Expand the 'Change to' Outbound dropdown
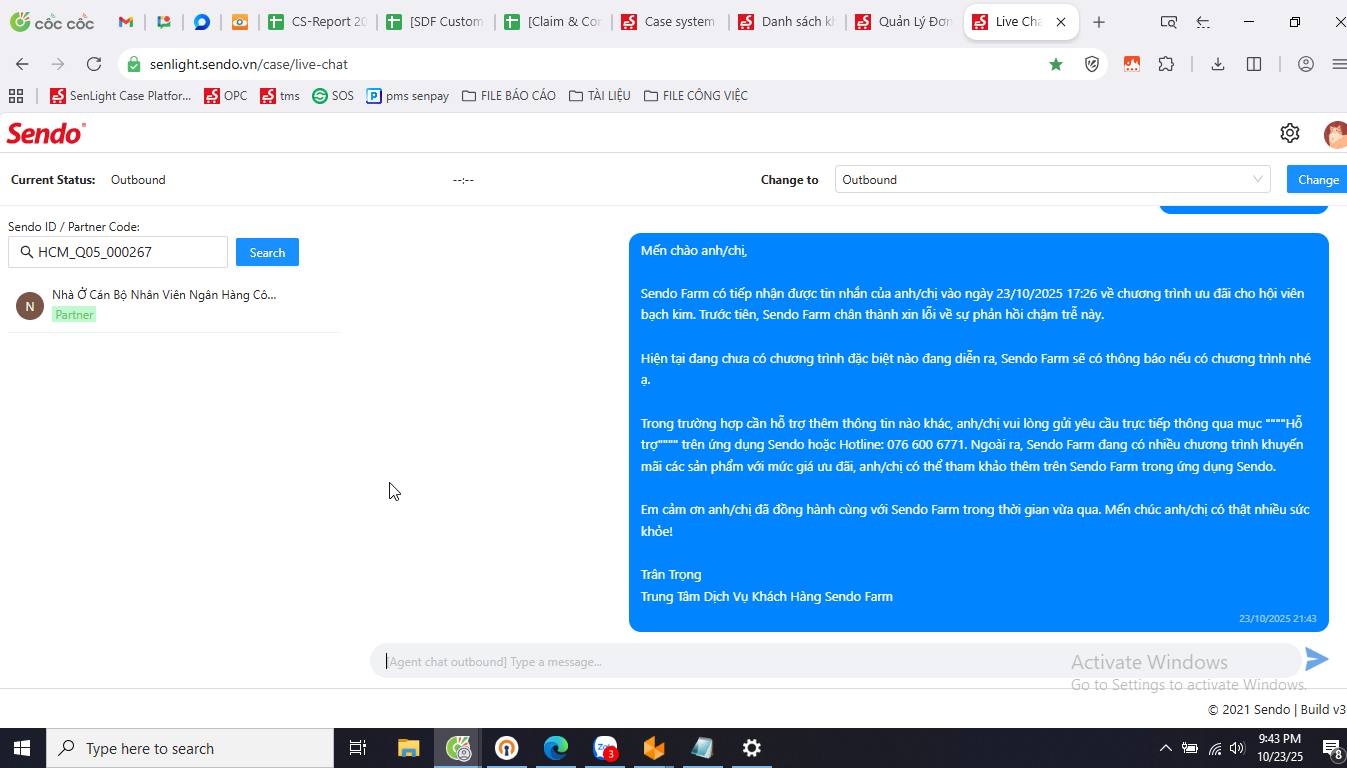This screenshot has height=768, width=1347. [1053, 180]
